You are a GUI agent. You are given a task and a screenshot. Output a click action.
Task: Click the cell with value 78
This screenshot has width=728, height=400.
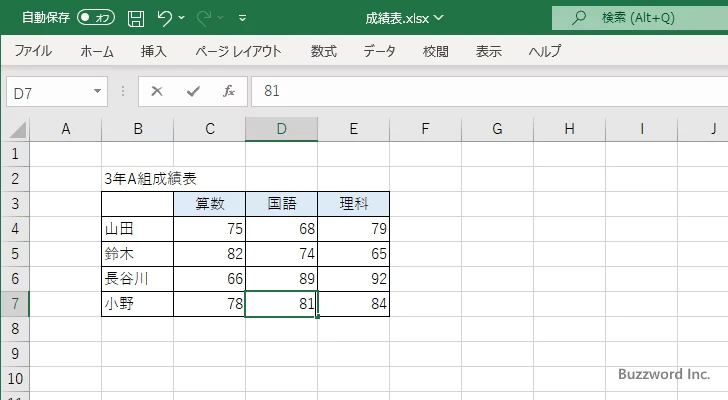pos(209,304)
